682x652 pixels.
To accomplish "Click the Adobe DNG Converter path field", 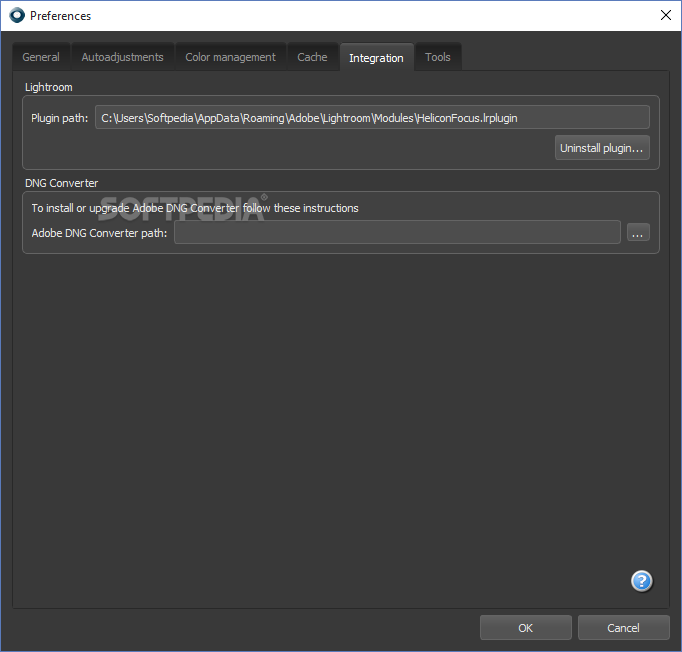I will coord(397,232).
